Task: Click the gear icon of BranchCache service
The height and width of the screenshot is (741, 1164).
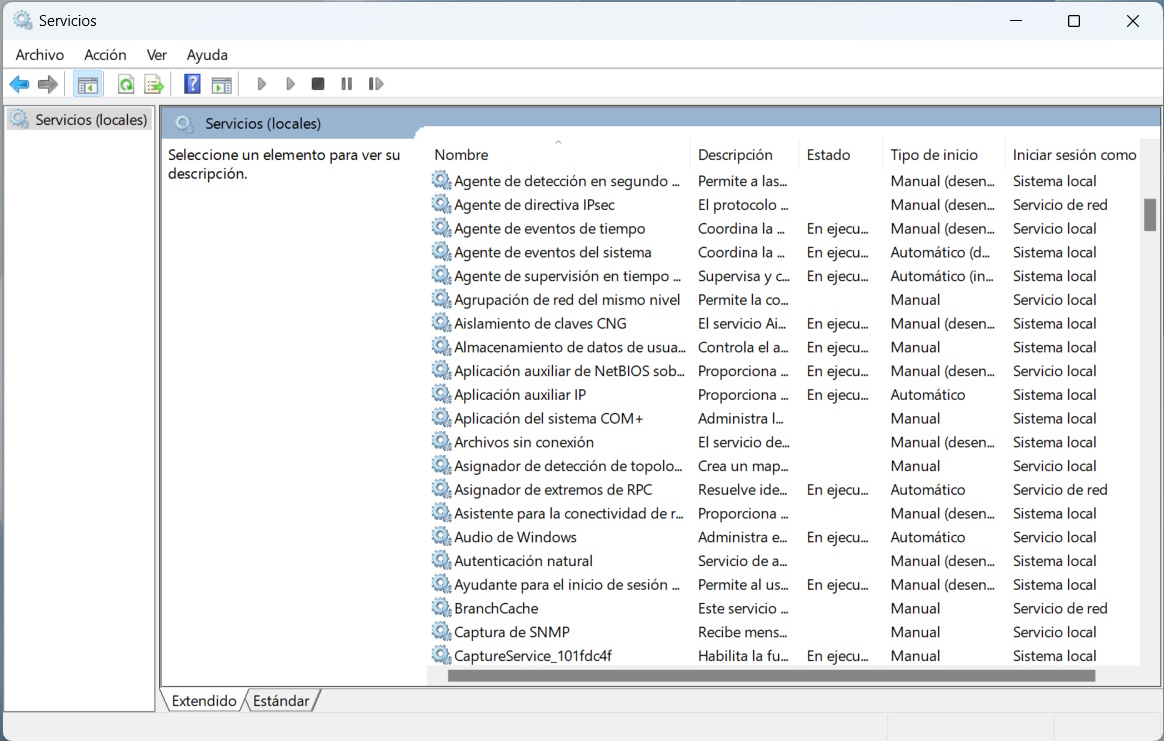Action: pos(441,607)
